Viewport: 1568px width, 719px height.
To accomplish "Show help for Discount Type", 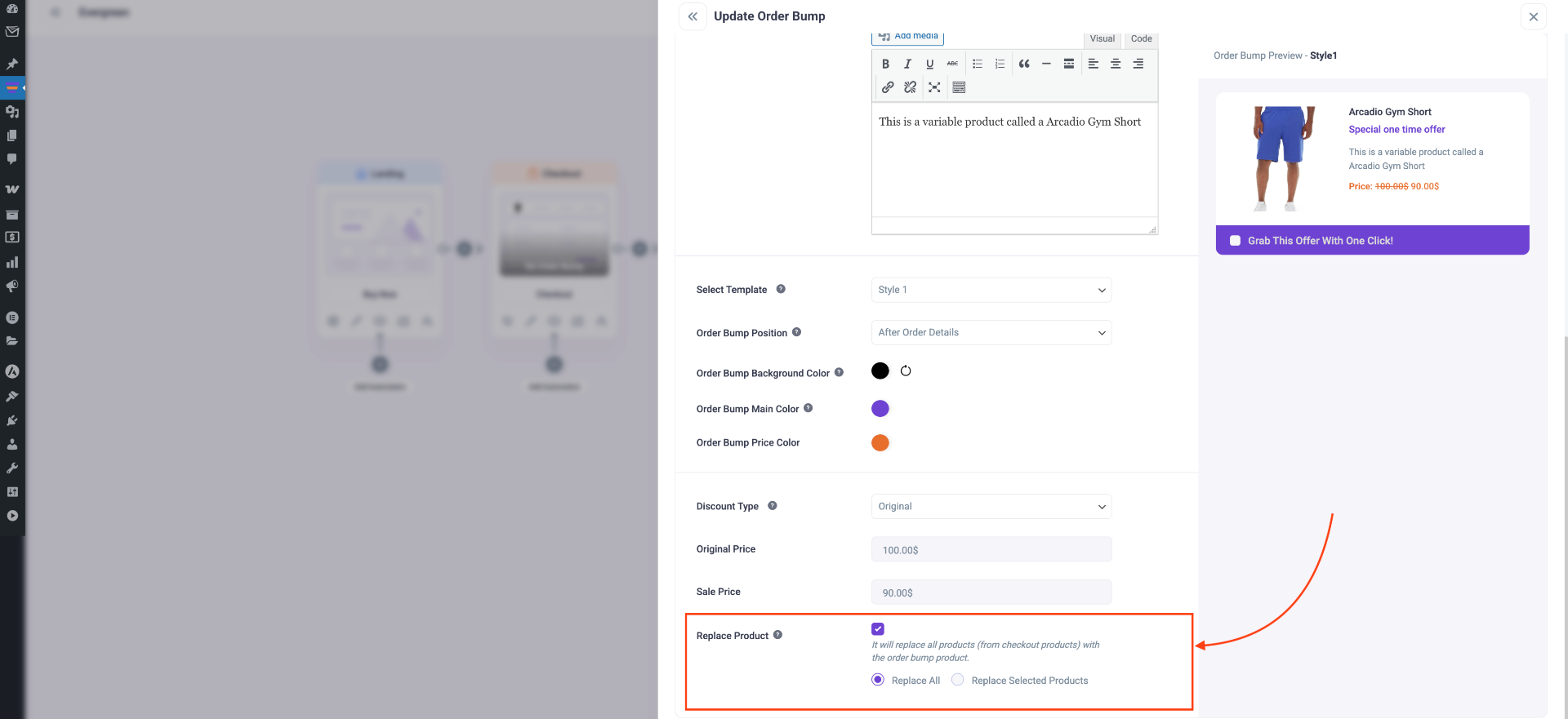I will (x=773, y=506).
